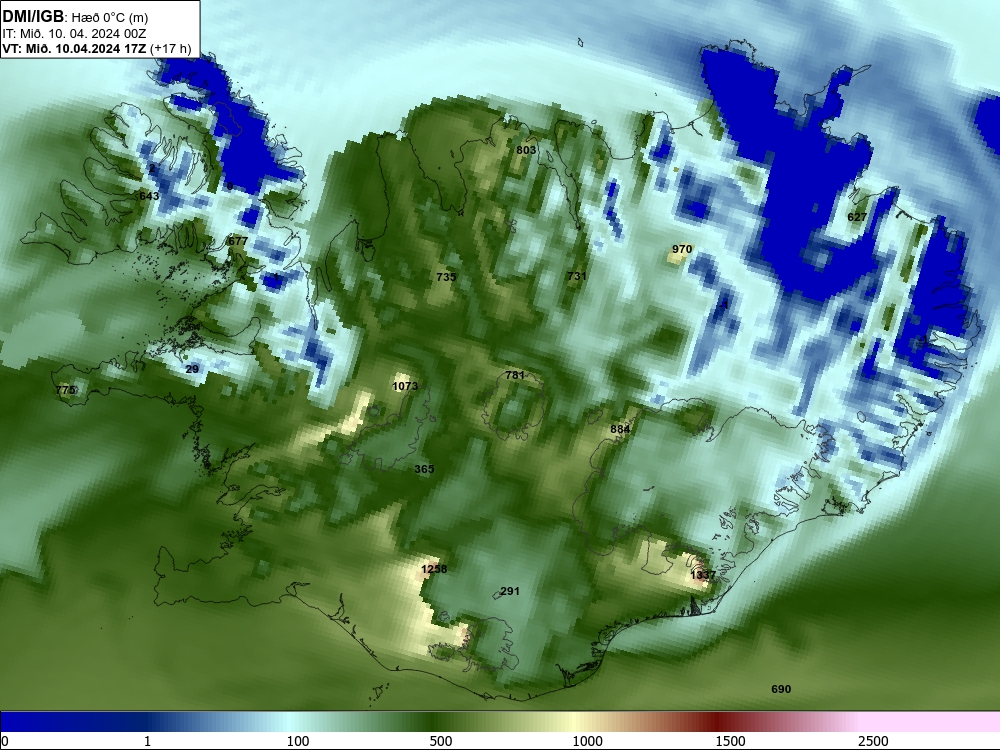Screen dimensions: 1000x750
Task: Click the map value label 1337
Action: [x=703, y=575]
